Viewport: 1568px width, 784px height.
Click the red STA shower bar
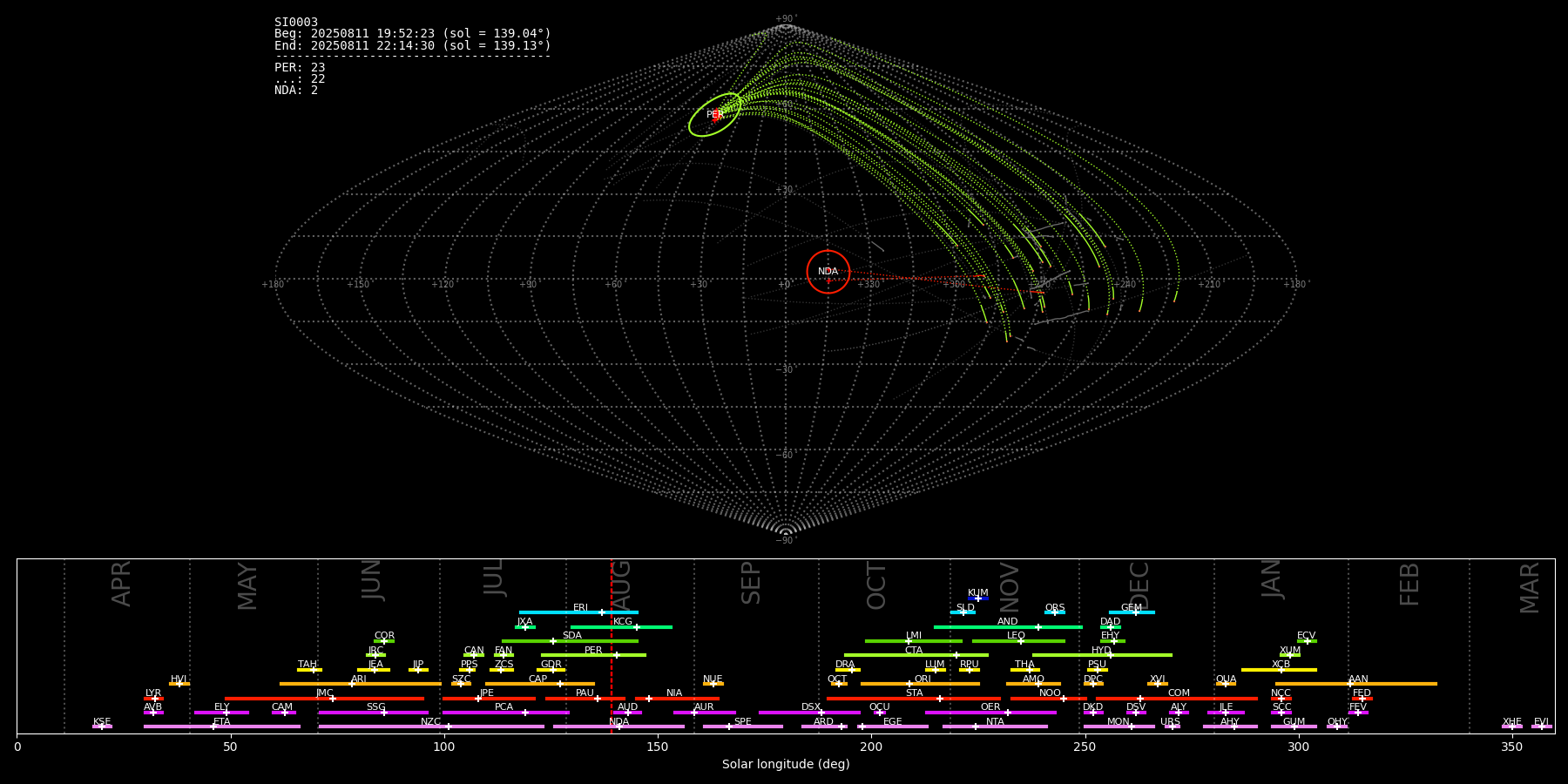(914, 699)
